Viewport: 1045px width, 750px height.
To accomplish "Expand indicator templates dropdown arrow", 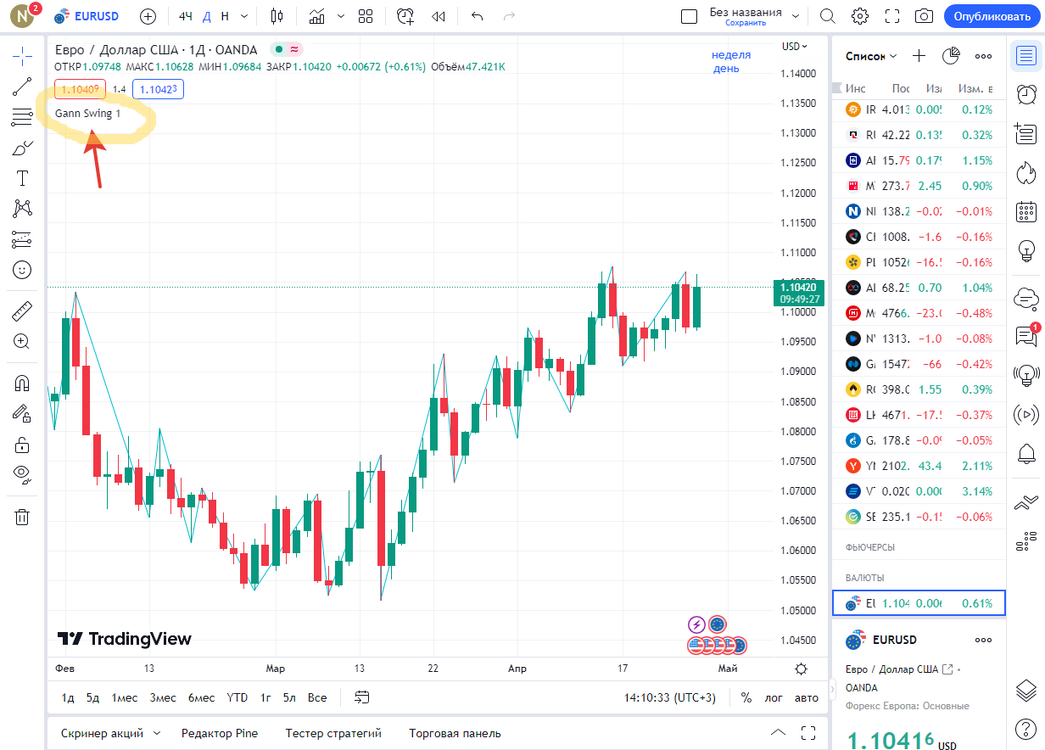I will pos(341,16).
